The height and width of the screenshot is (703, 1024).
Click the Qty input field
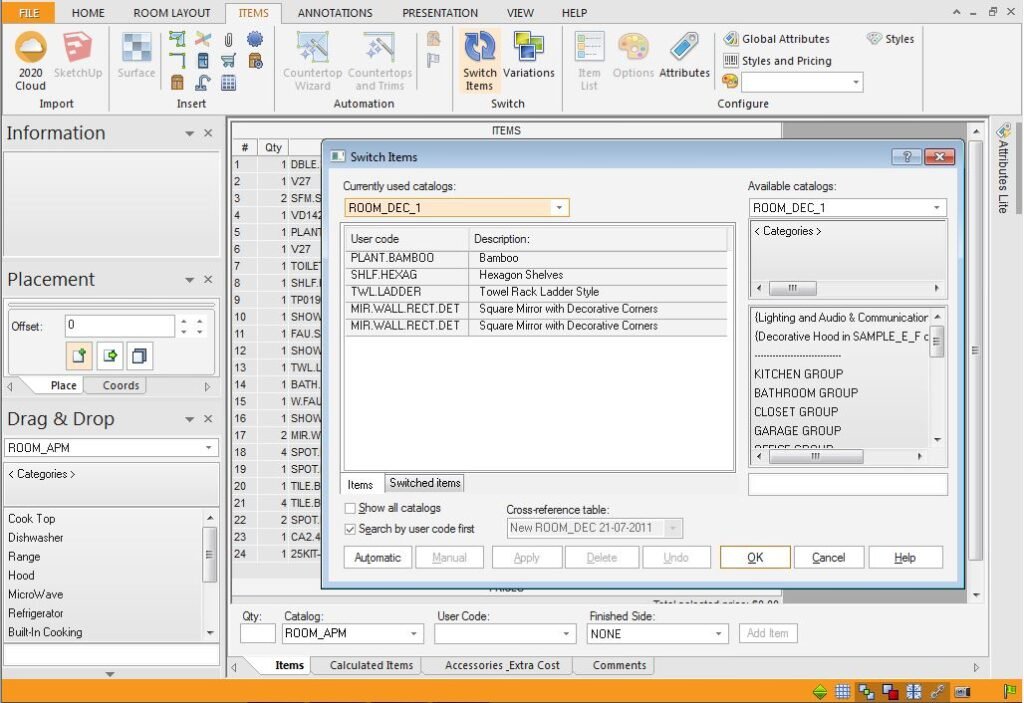tap(257, 634)
